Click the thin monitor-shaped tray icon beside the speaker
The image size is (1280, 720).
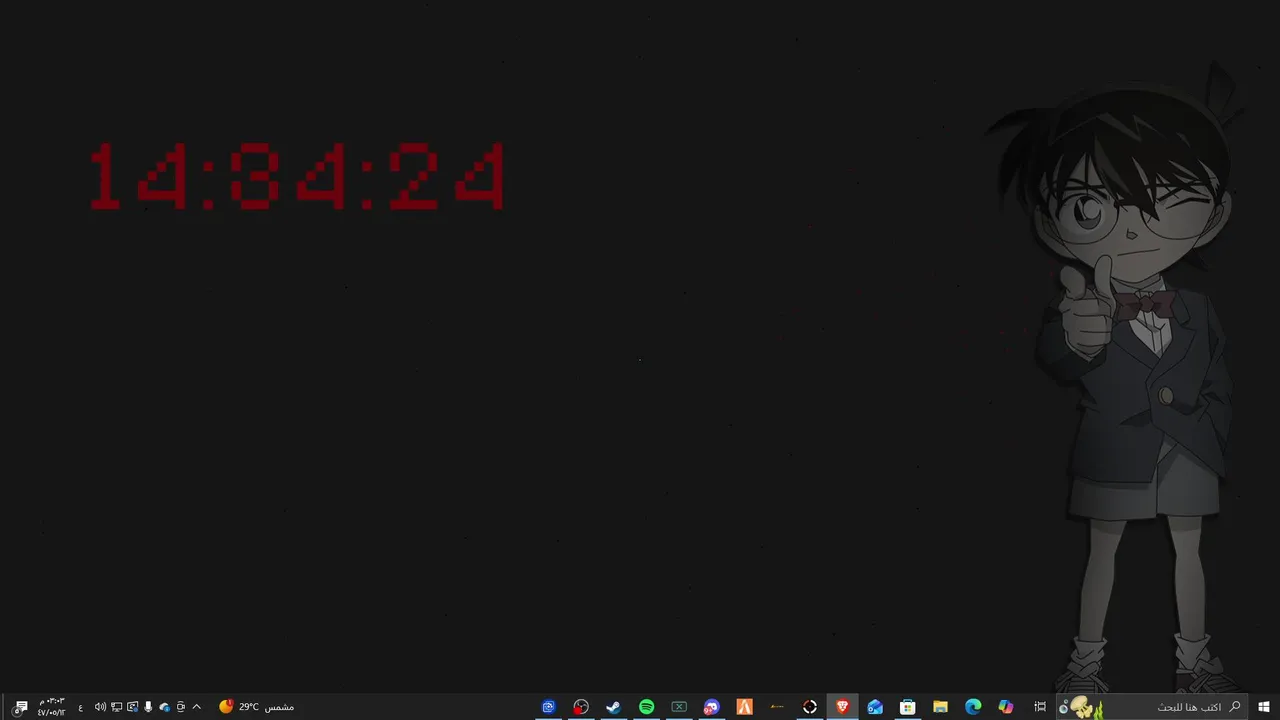pos(116,707)
